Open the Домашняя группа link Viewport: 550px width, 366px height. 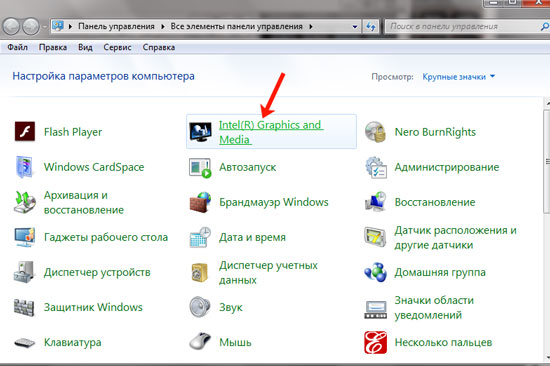440,272
